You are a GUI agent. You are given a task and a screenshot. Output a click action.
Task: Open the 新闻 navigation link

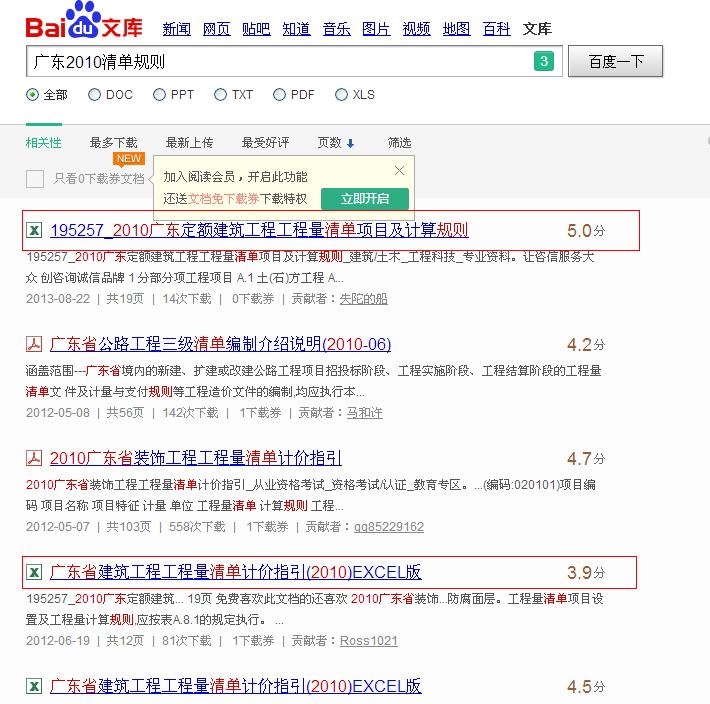[x=177, y=29]
